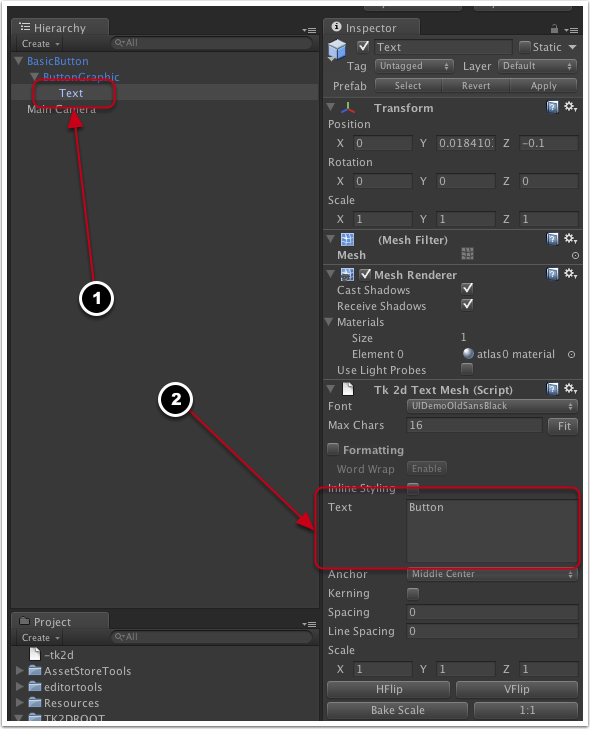Open the Inspector panel options menu

click(x=571, y=30)
